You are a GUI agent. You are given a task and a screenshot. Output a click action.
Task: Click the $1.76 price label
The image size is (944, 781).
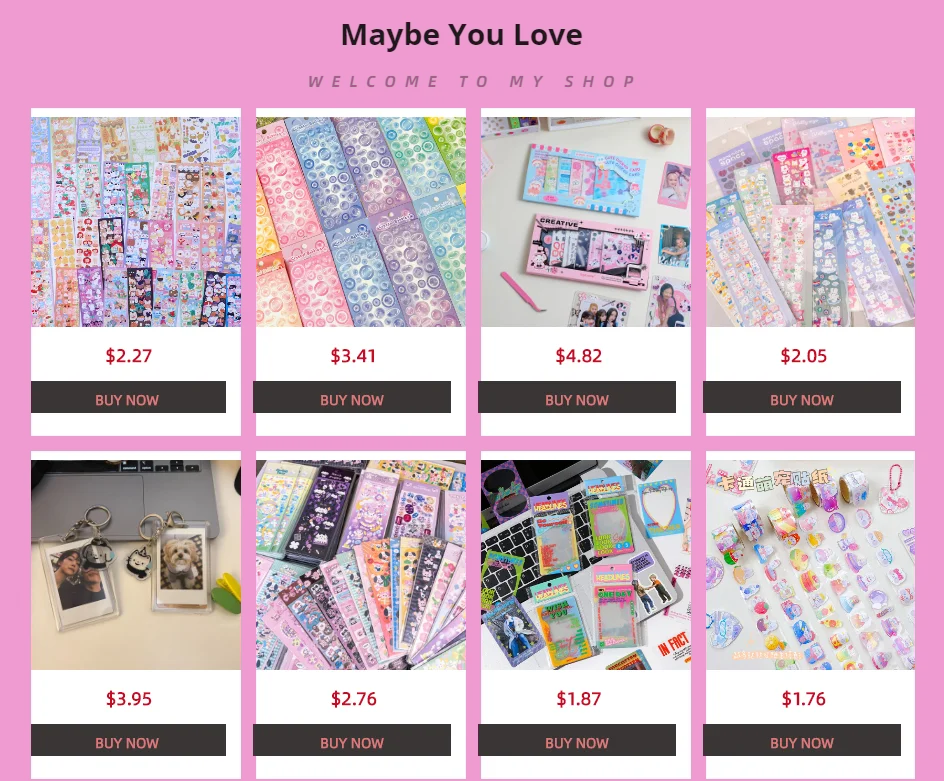(804, 699)
